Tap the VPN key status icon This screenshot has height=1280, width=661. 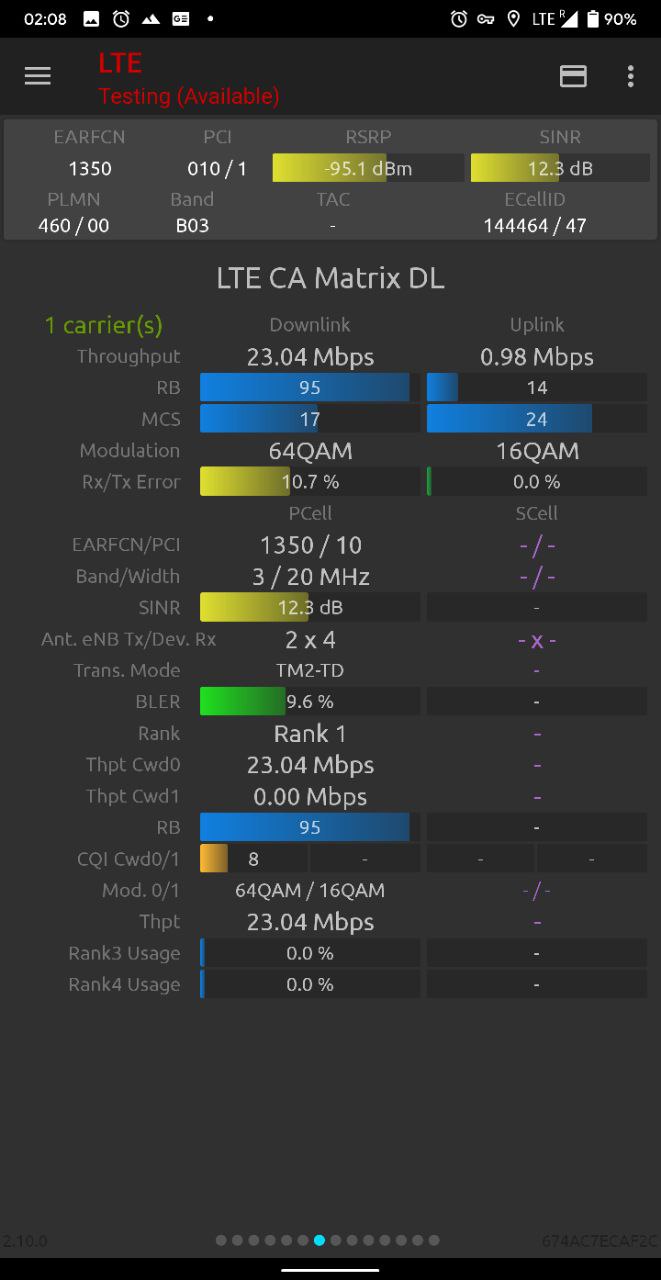pyautogui.click(x=486, y=19)
